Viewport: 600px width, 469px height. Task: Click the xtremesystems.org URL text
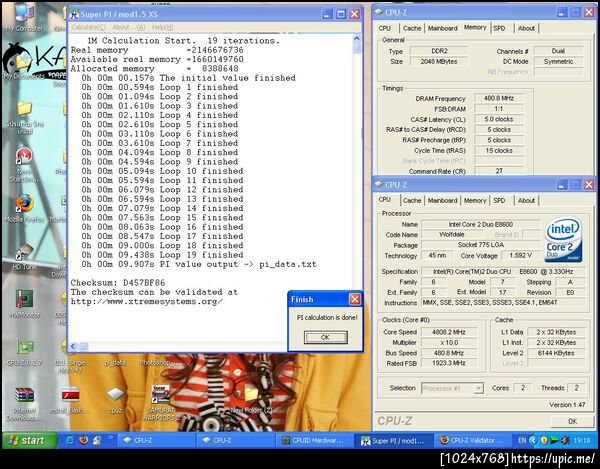coord(147,301)
